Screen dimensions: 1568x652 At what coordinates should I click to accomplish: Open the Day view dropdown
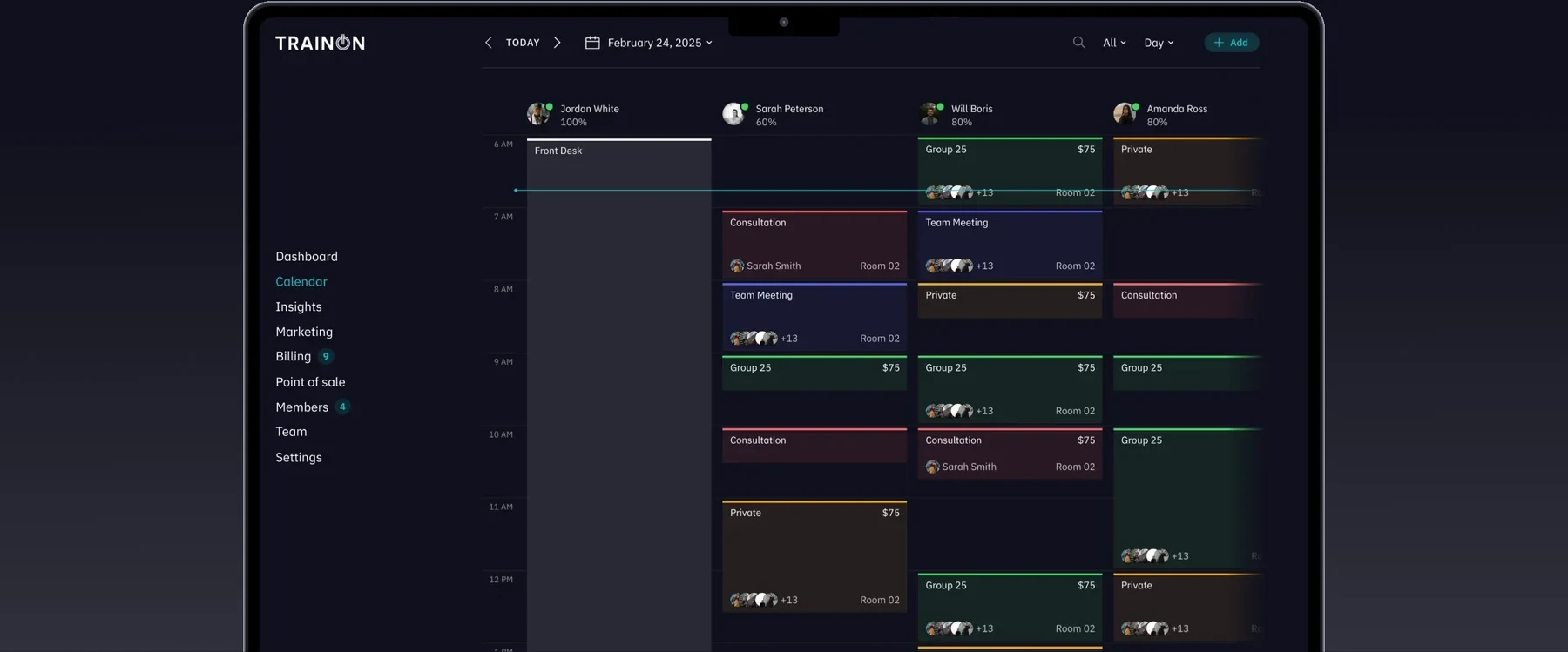[1159, 43]
